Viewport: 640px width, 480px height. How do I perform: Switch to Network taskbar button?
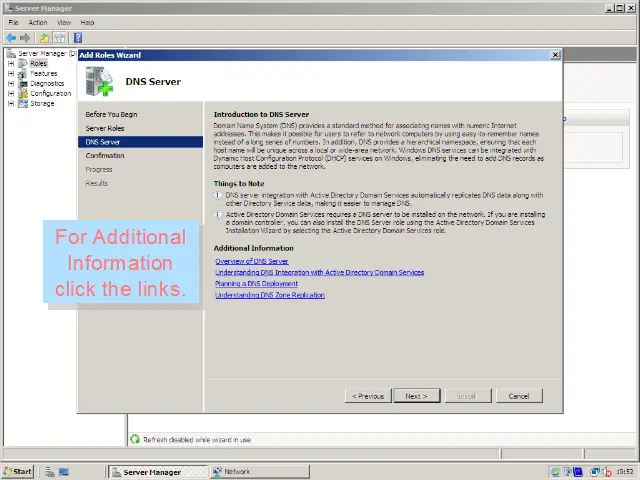pos(260,472)
